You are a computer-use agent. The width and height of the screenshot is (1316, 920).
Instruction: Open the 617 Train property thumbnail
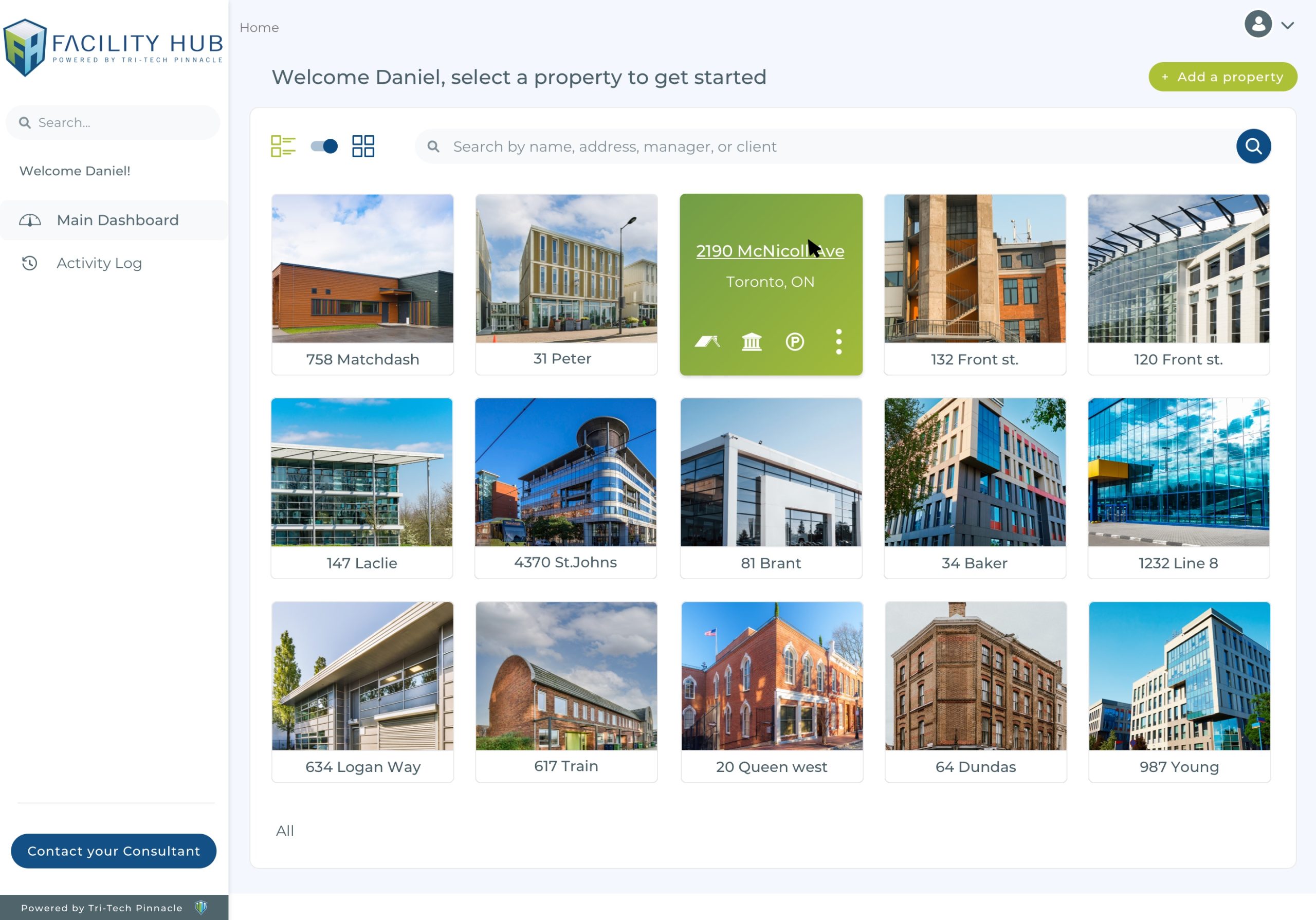point(566,676)
